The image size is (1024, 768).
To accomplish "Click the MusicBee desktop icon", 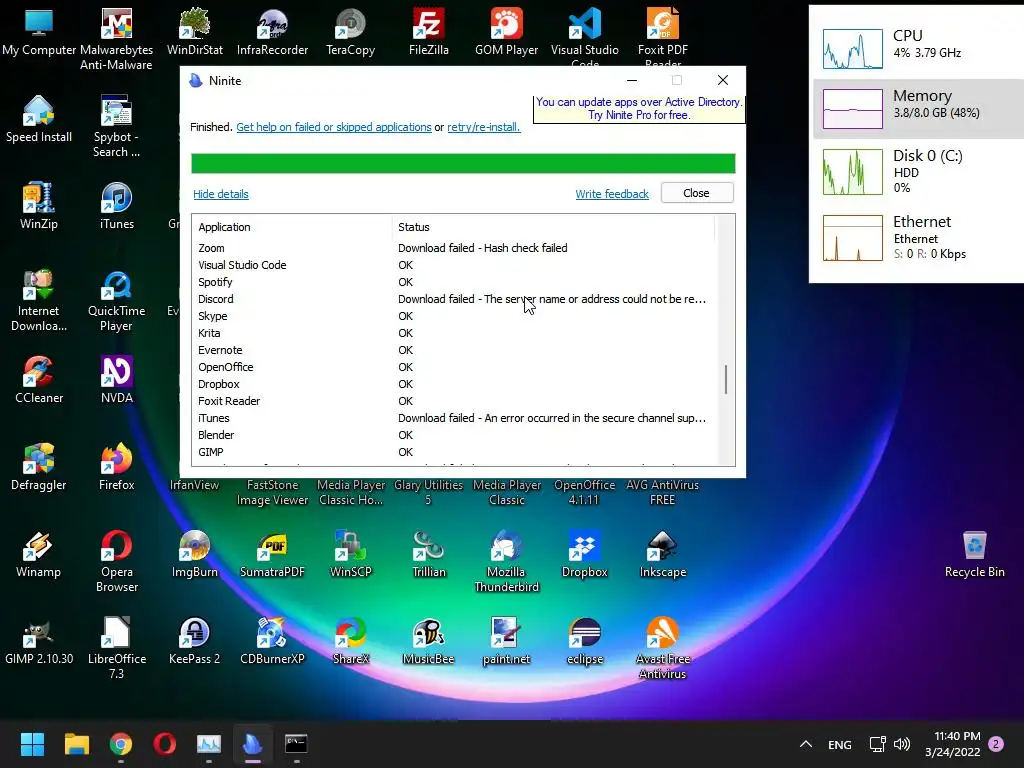I will pos(428,641).
